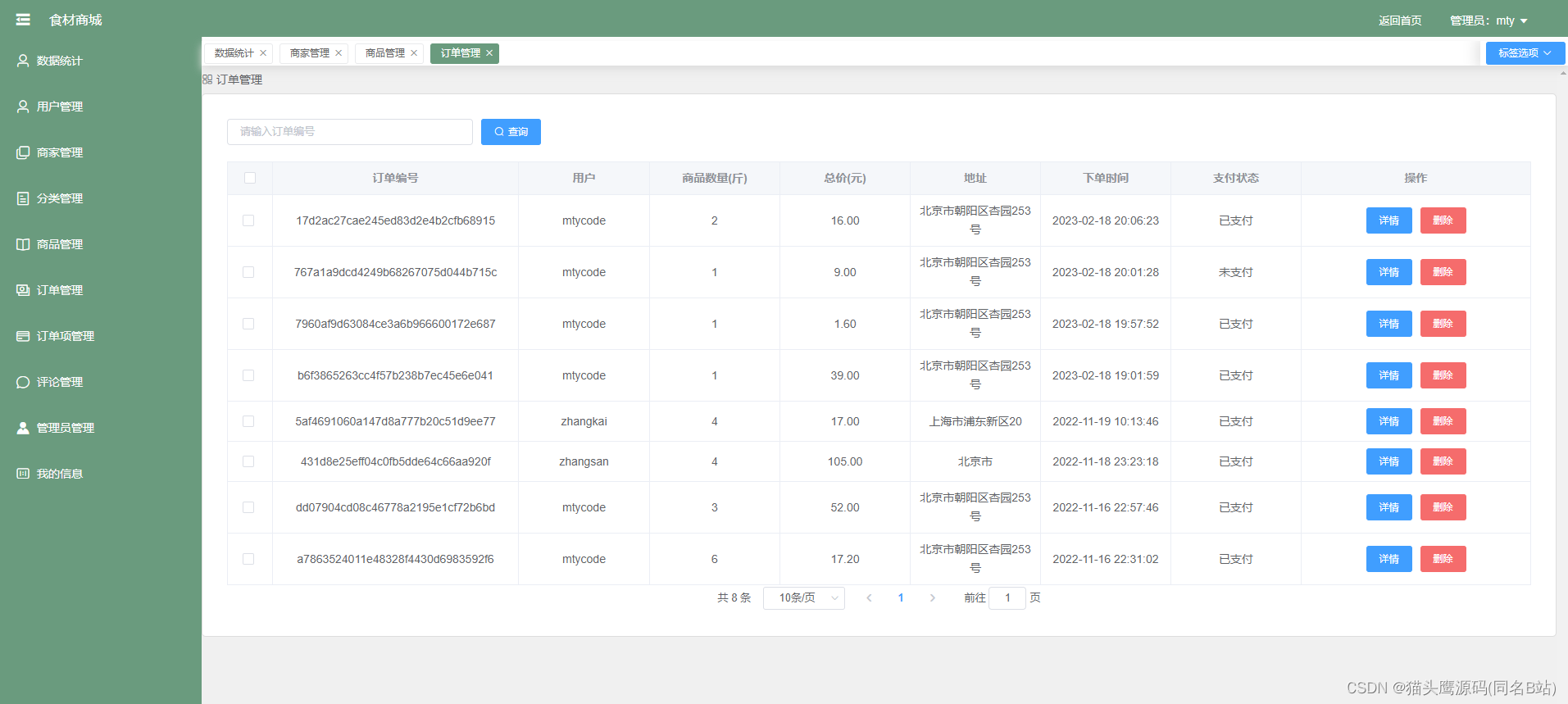The height and width of the screenshot is (704, 1568).
Task: Click the 食材商城 title
Action: click(75, 20)
